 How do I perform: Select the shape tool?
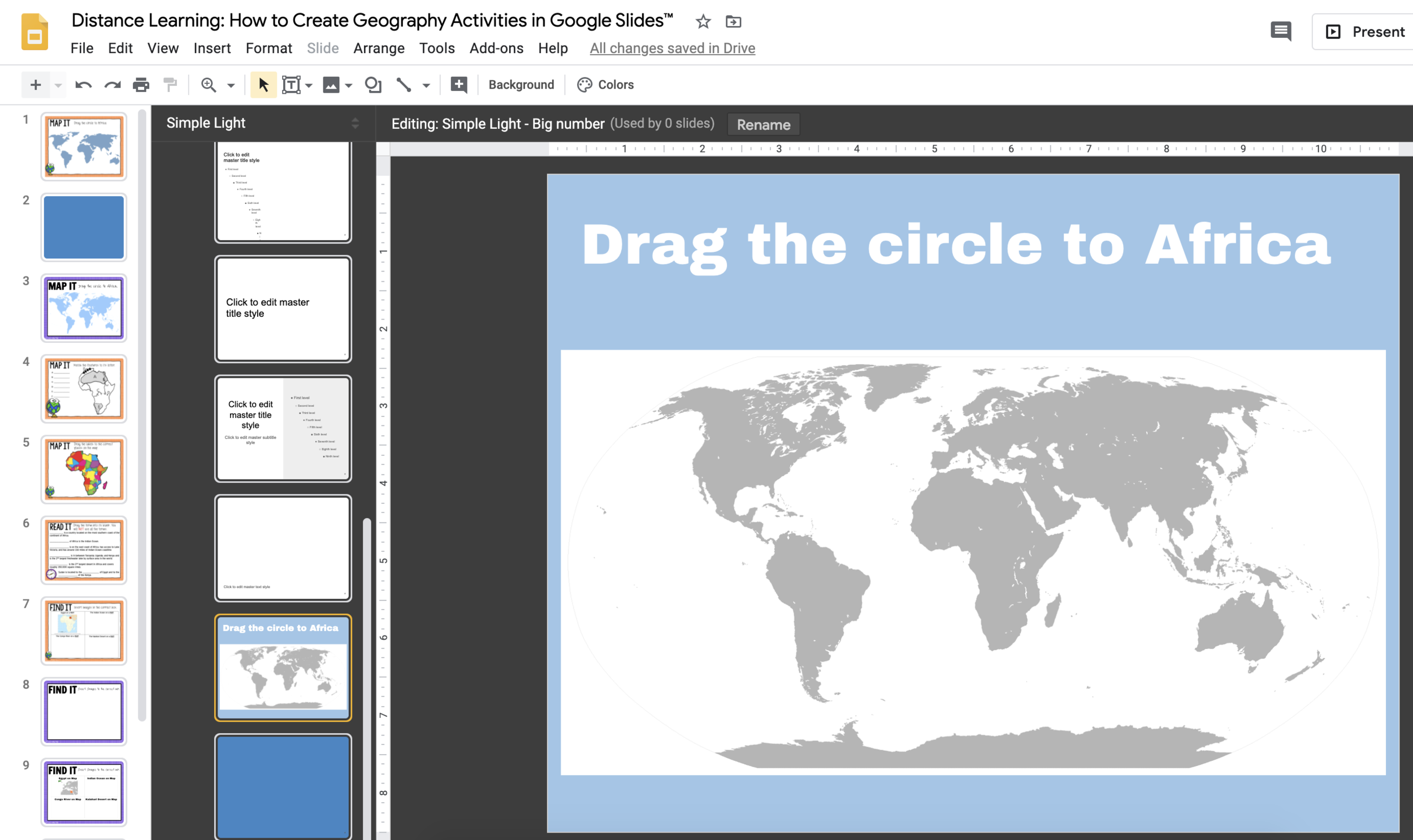pos(373,85)
